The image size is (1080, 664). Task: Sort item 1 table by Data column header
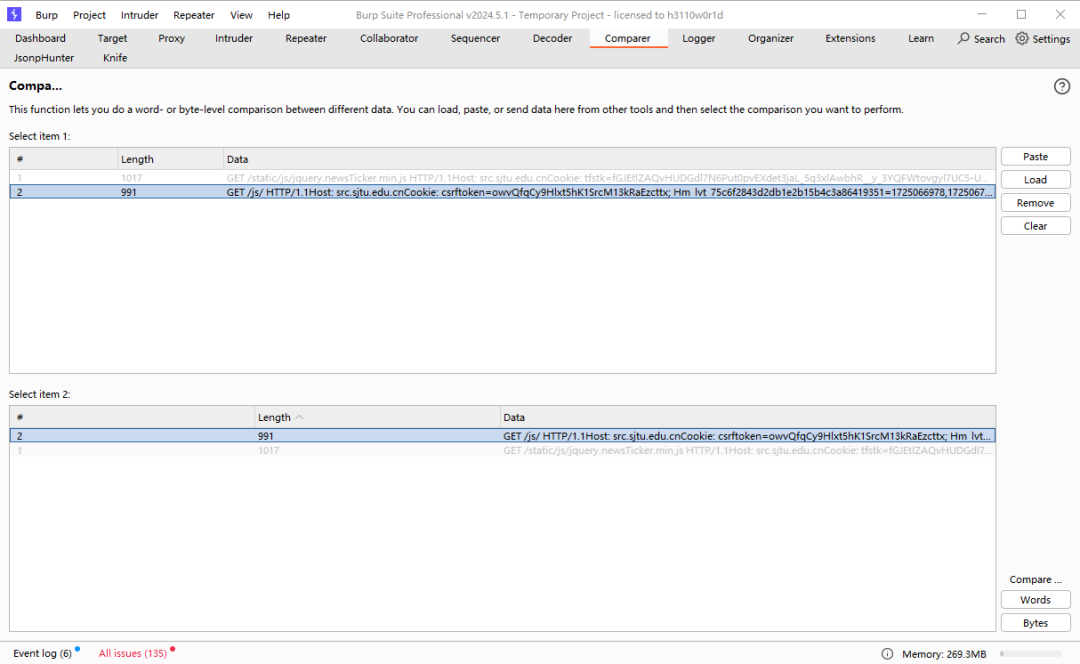610,159
